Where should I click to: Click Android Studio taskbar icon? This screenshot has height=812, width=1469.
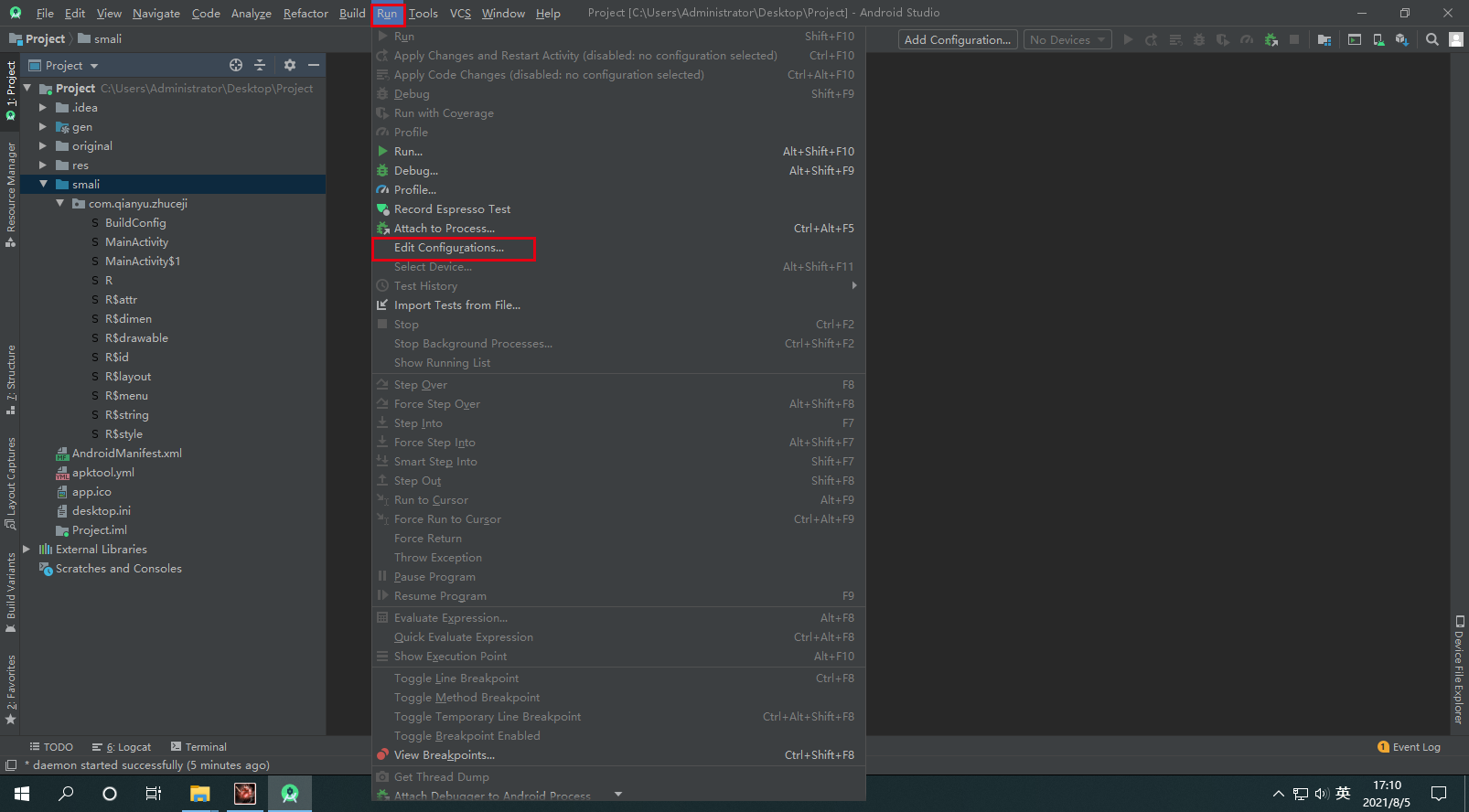click(x=290, y=794)
